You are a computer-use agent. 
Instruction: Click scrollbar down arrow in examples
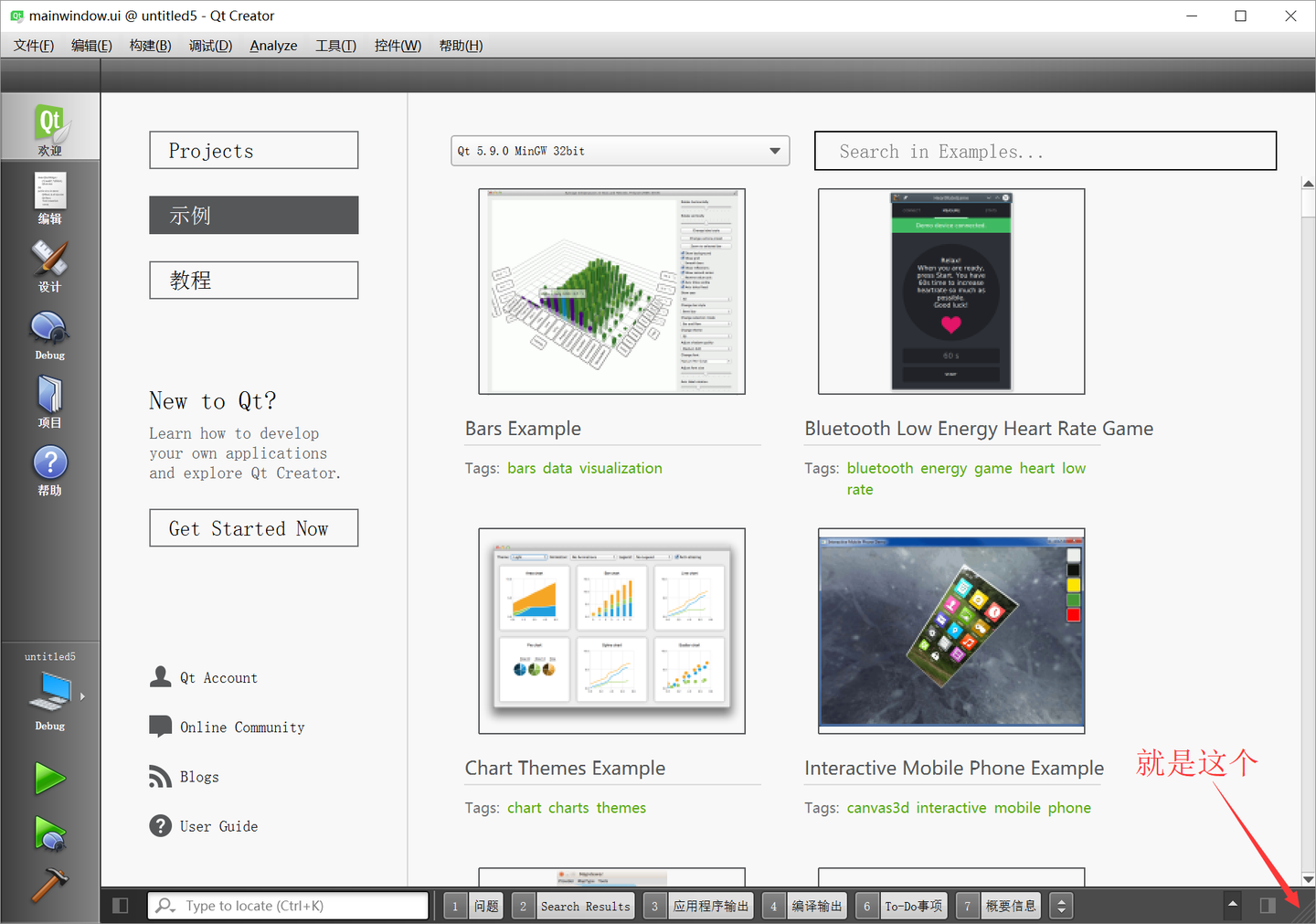click(x=1309, y=879)
